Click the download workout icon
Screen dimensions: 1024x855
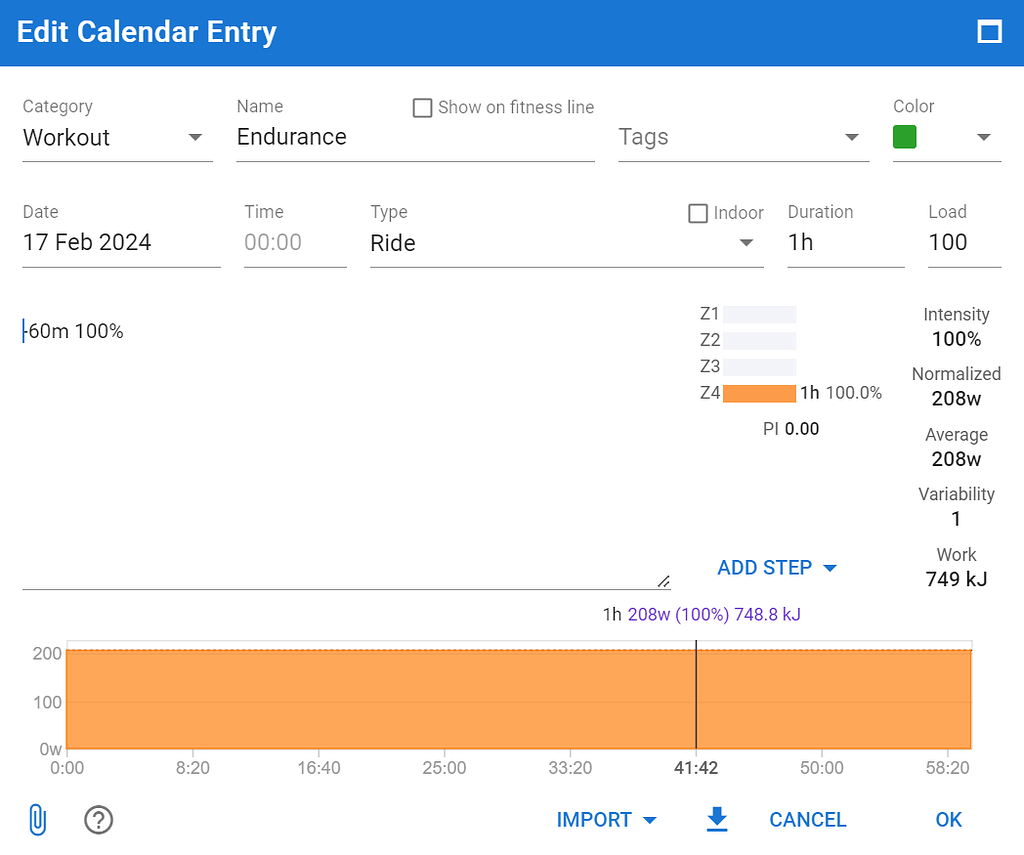click(717, 819)
